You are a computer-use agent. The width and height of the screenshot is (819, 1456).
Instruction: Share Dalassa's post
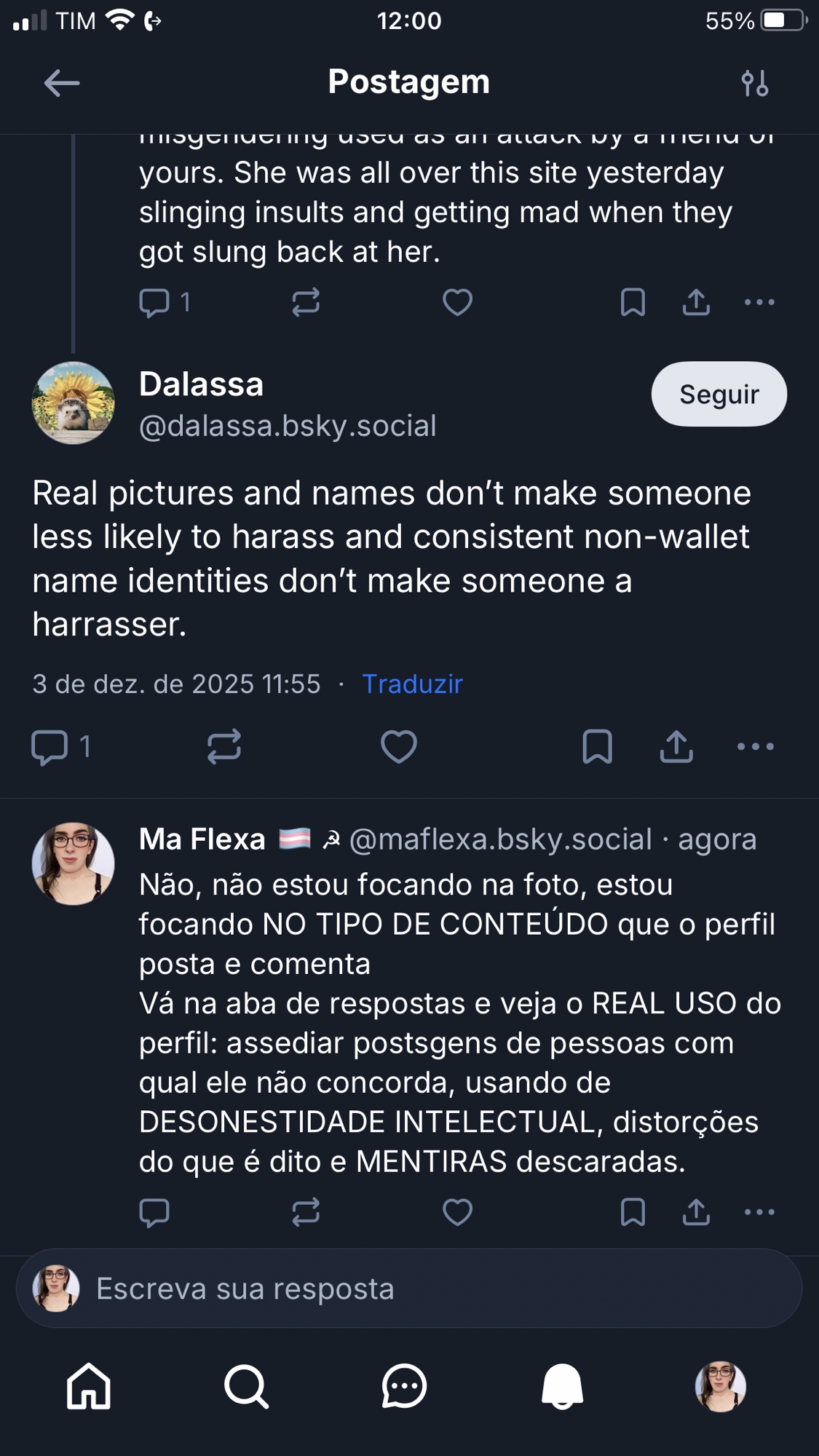click(x=676, y=746)
